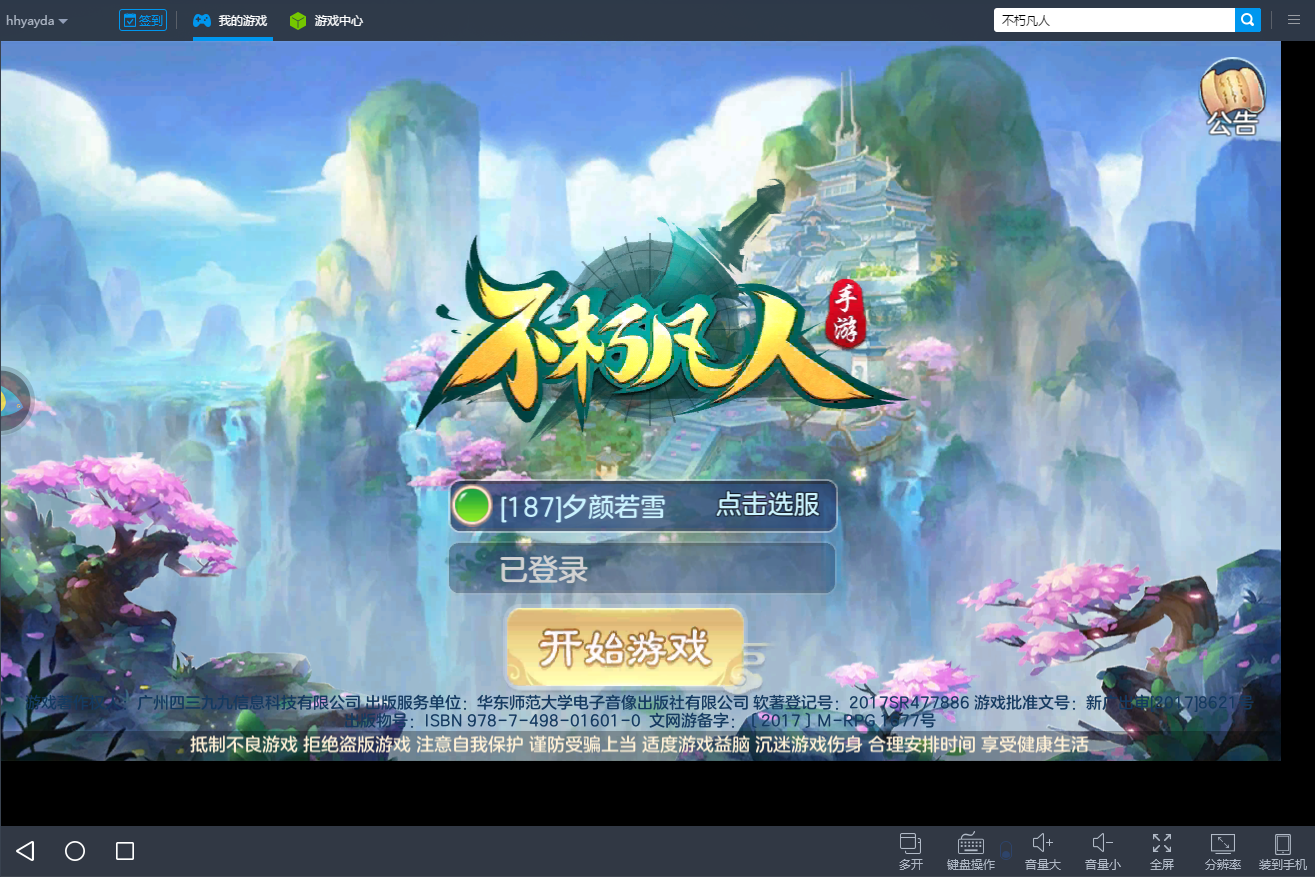This screenshot has width=1315, height=877.
Task: Switch to 我的游戏 tab
Action: [x=231, y=20]
